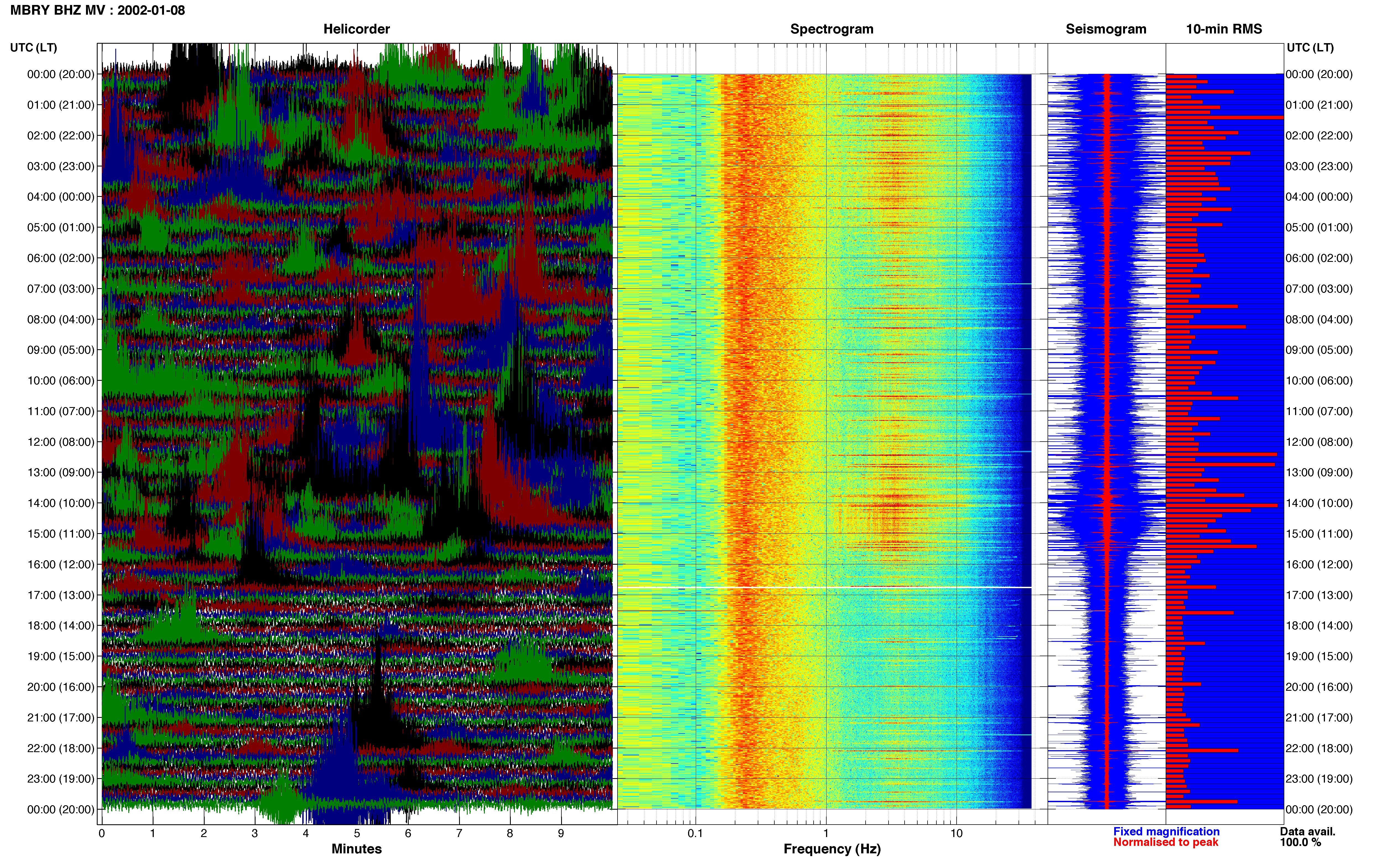
Task: Click the 02:00 (22:00) label beside the RMS panel
Action: (1319, 136)
